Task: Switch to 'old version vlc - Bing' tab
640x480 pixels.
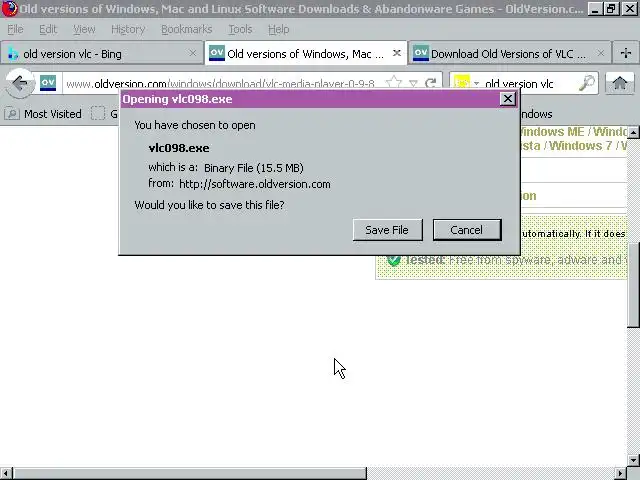Action: point(101,53)
